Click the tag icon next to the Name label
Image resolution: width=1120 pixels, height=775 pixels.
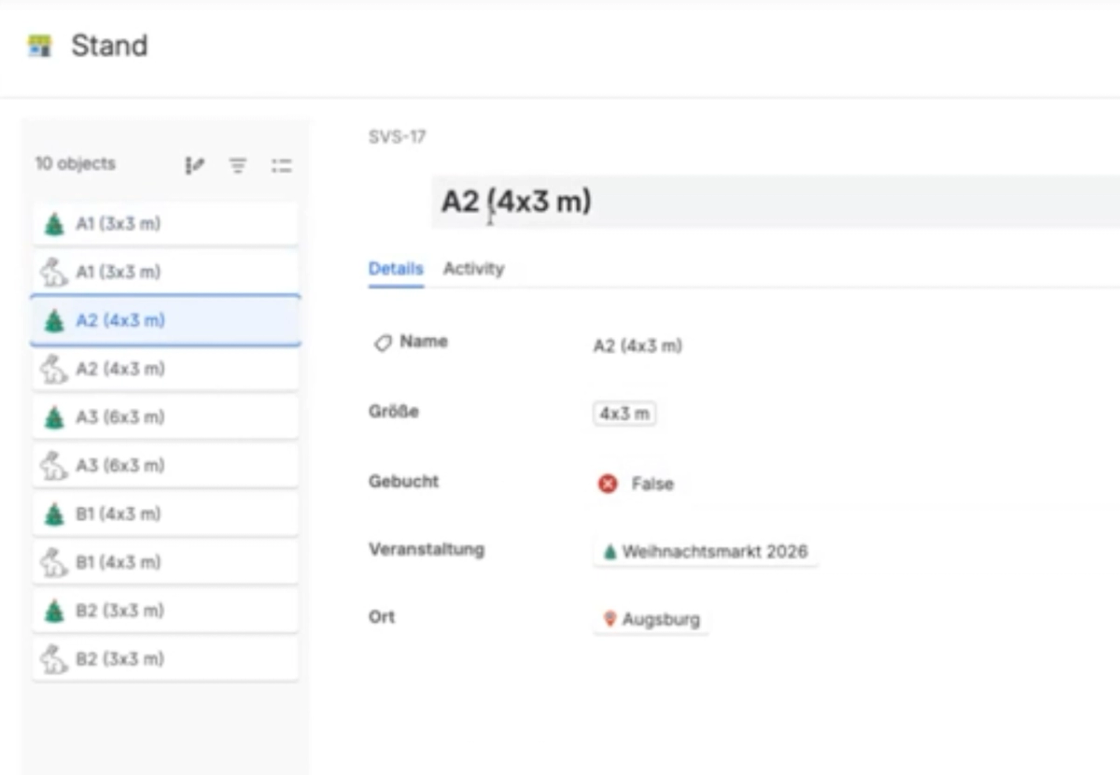coord(383,343)
